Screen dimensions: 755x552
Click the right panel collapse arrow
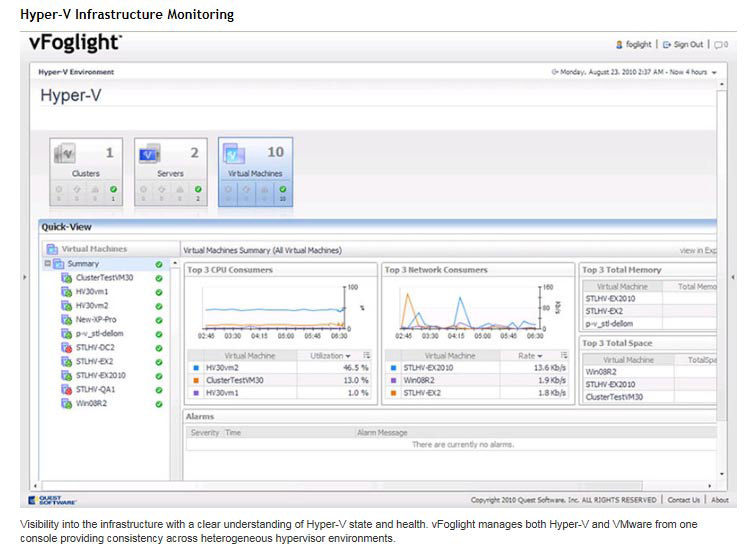click(732, 277)
